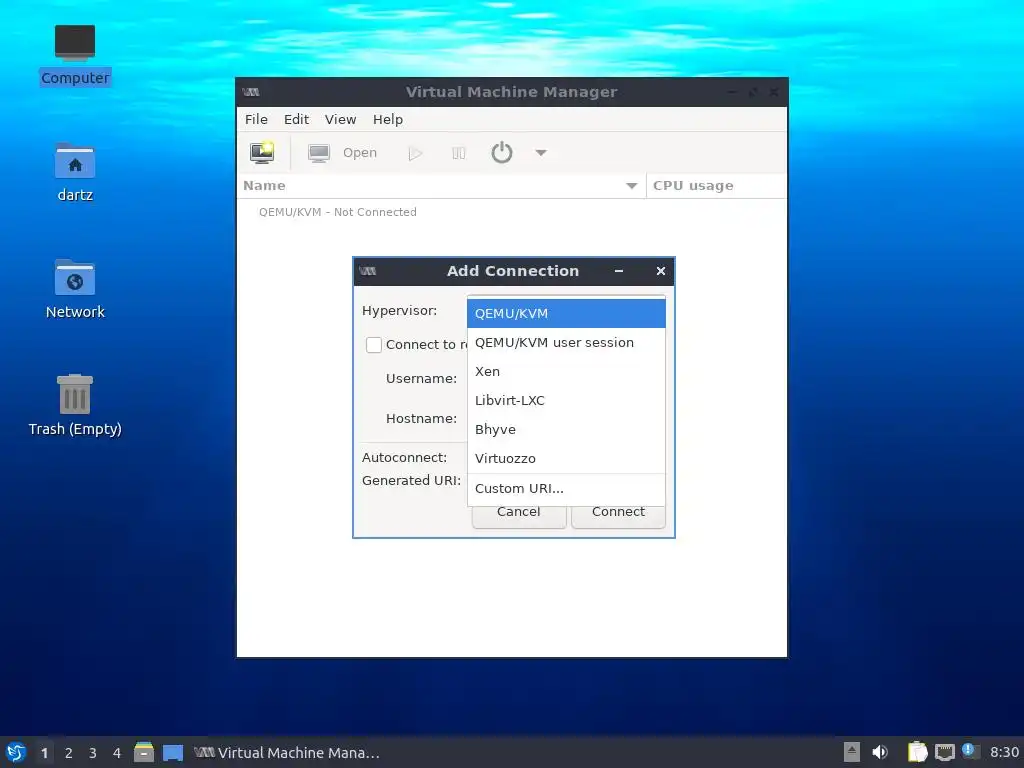Expand the shutdown options arrow in toolbar
The width and height of the screenshot is (1024, 768).
click(x=541, y=153)
